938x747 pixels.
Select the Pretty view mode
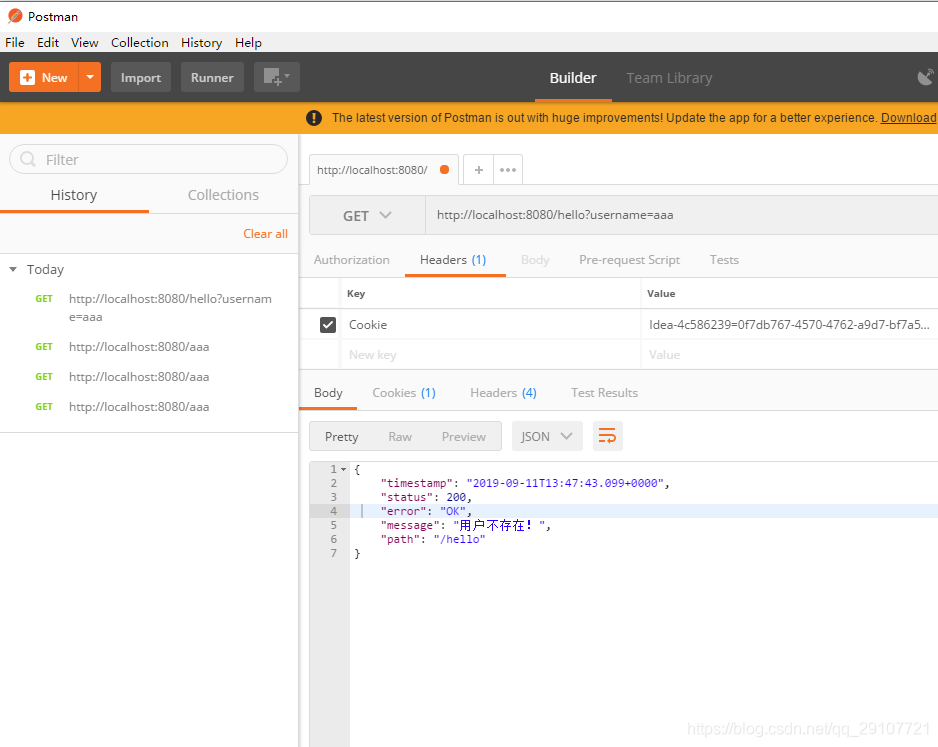[x=342, y=437]
